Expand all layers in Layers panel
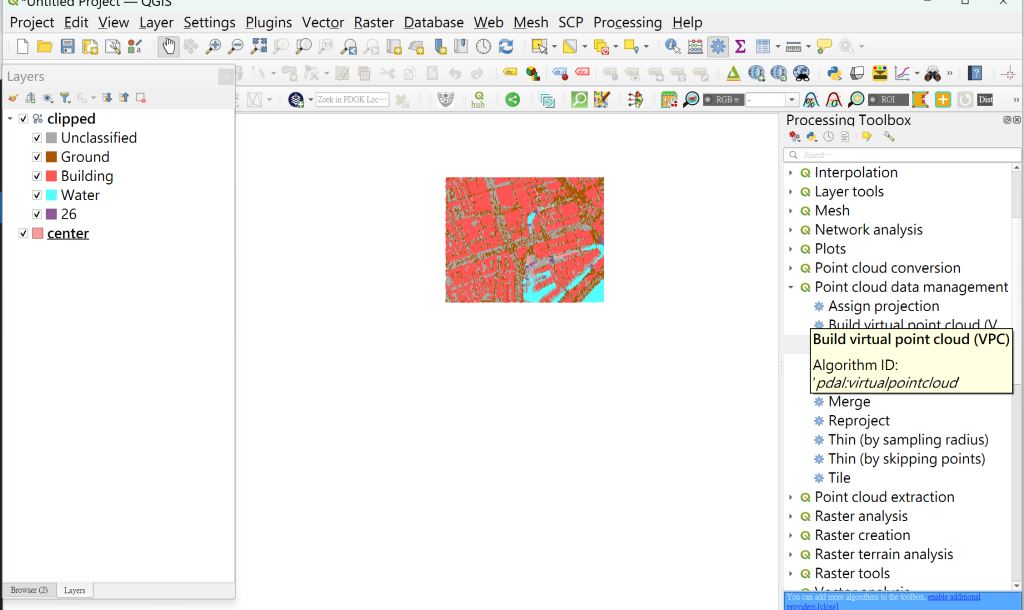 point(106,98)
